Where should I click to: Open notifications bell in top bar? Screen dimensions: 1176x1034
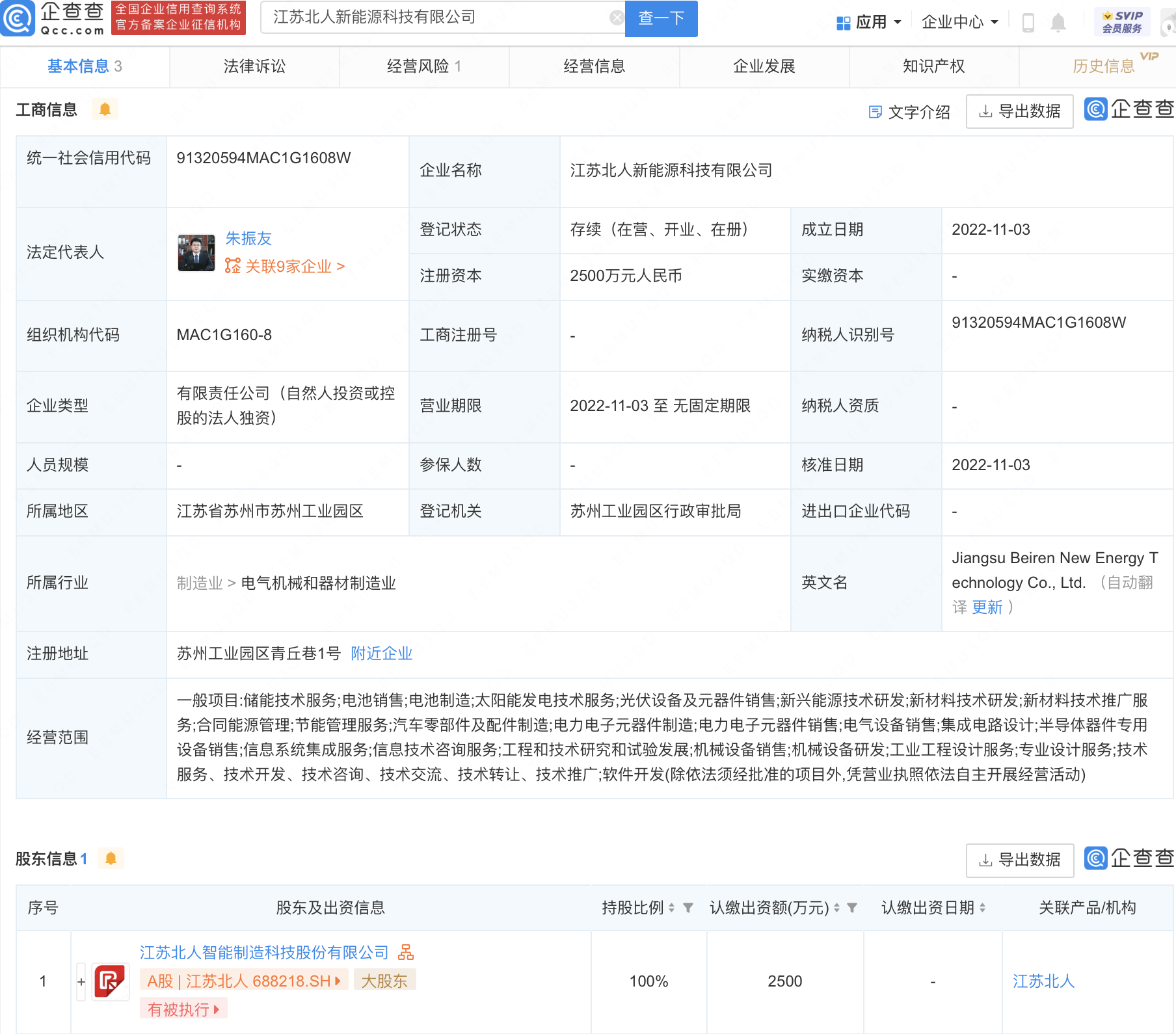tap(1058, 23)
